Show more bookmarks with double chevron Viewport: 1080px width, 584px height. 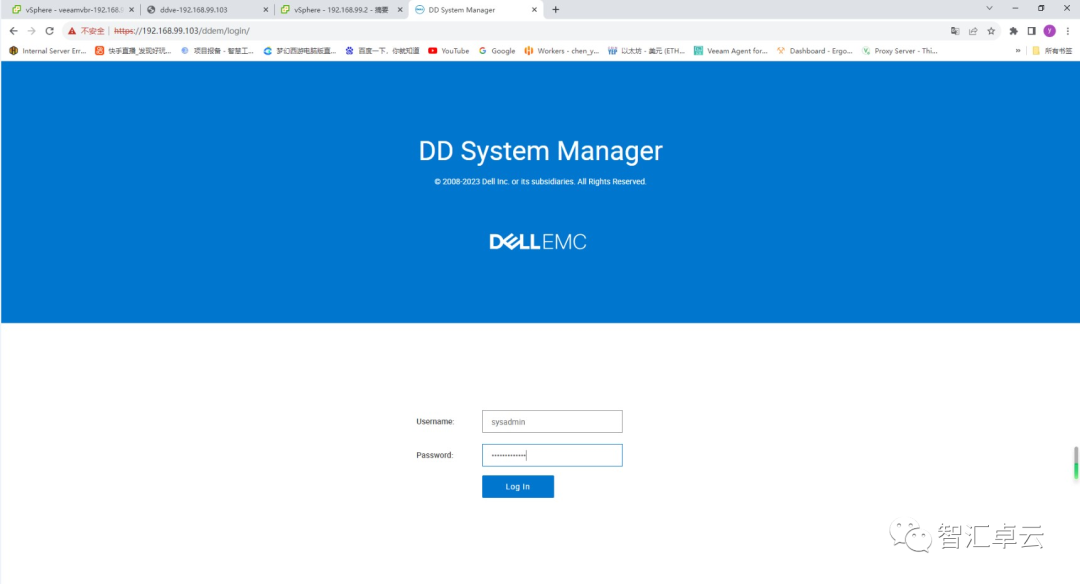pos(1018,51)
